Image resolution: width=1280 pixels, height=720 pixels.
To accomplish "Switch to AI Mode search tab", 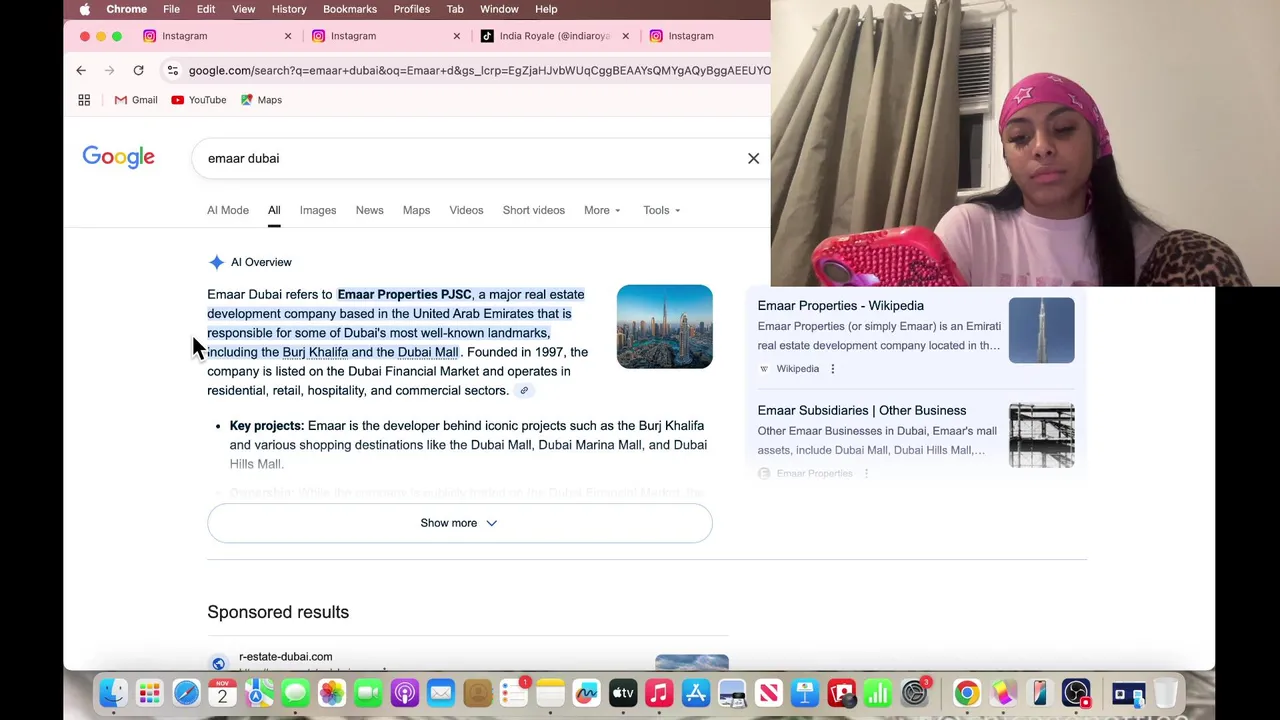I will [228, 210].
